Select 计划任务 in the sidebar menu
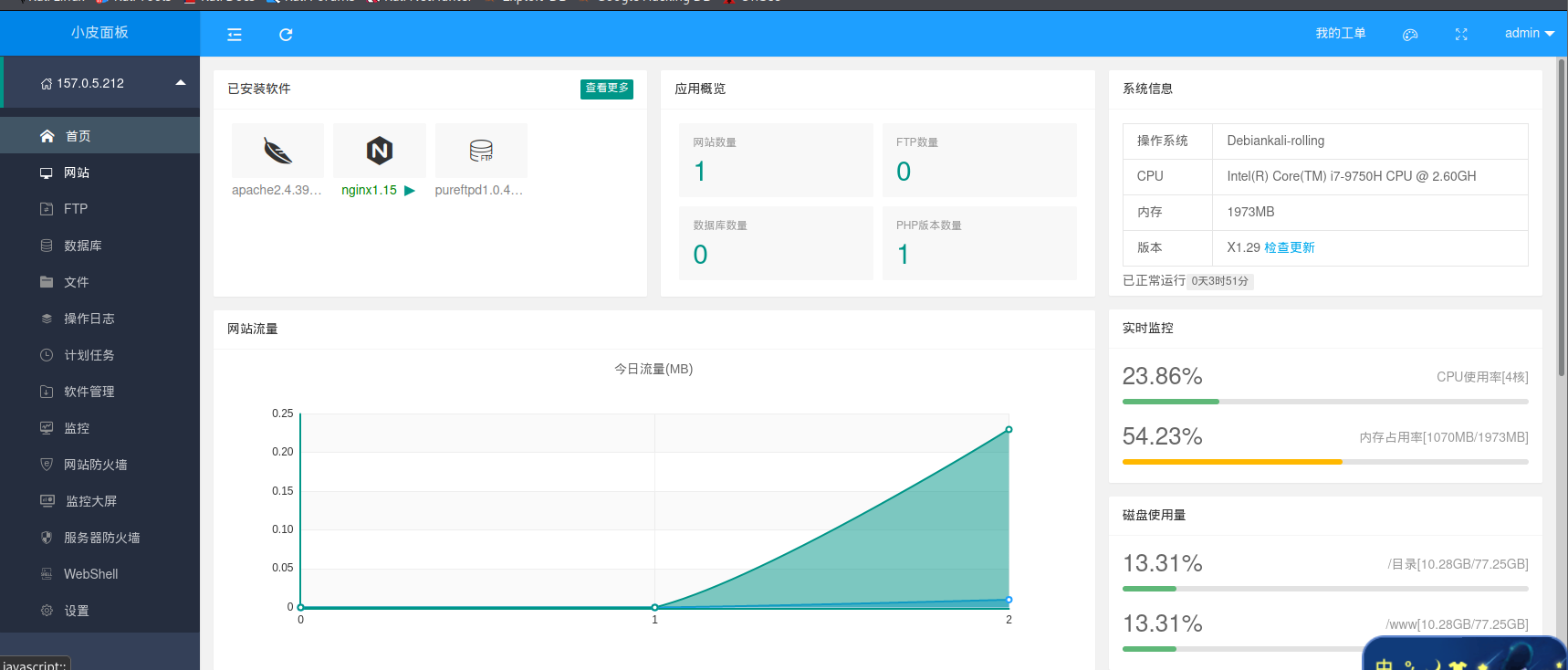 pos(99,355)
